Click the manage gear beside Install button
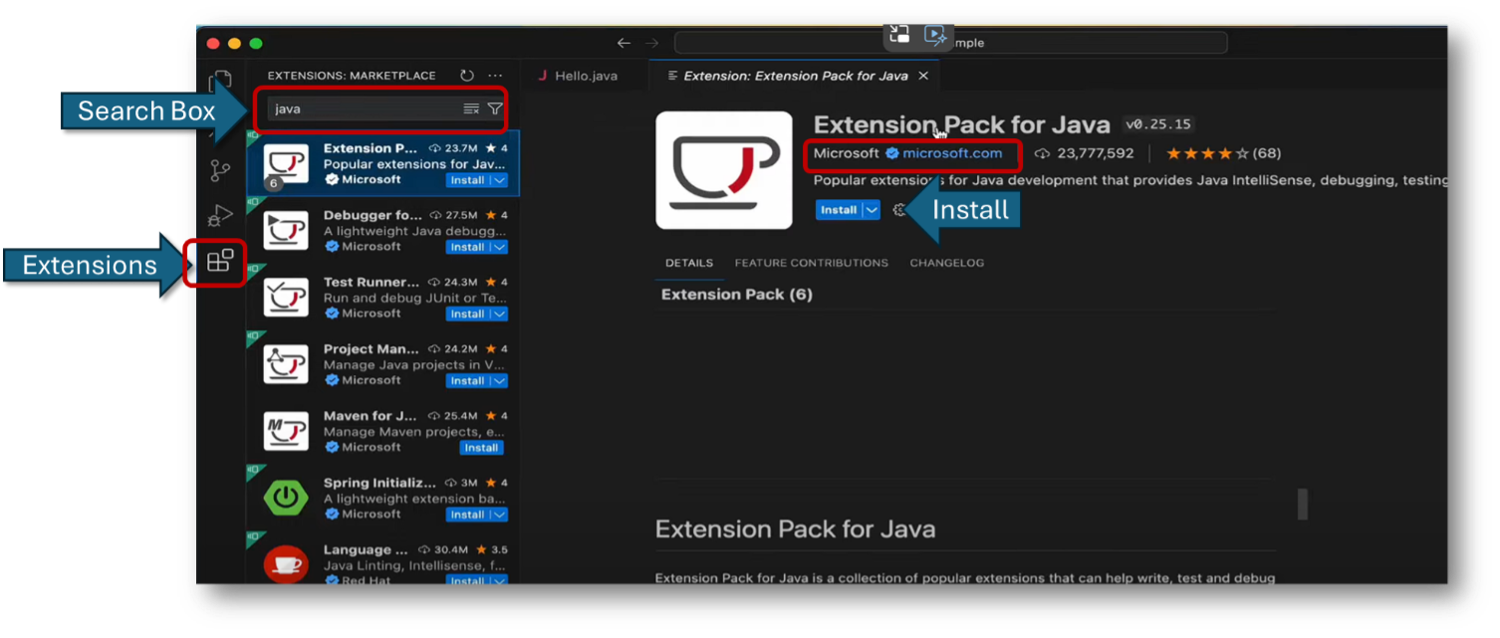1500x638 pixels. pos(899,210)
